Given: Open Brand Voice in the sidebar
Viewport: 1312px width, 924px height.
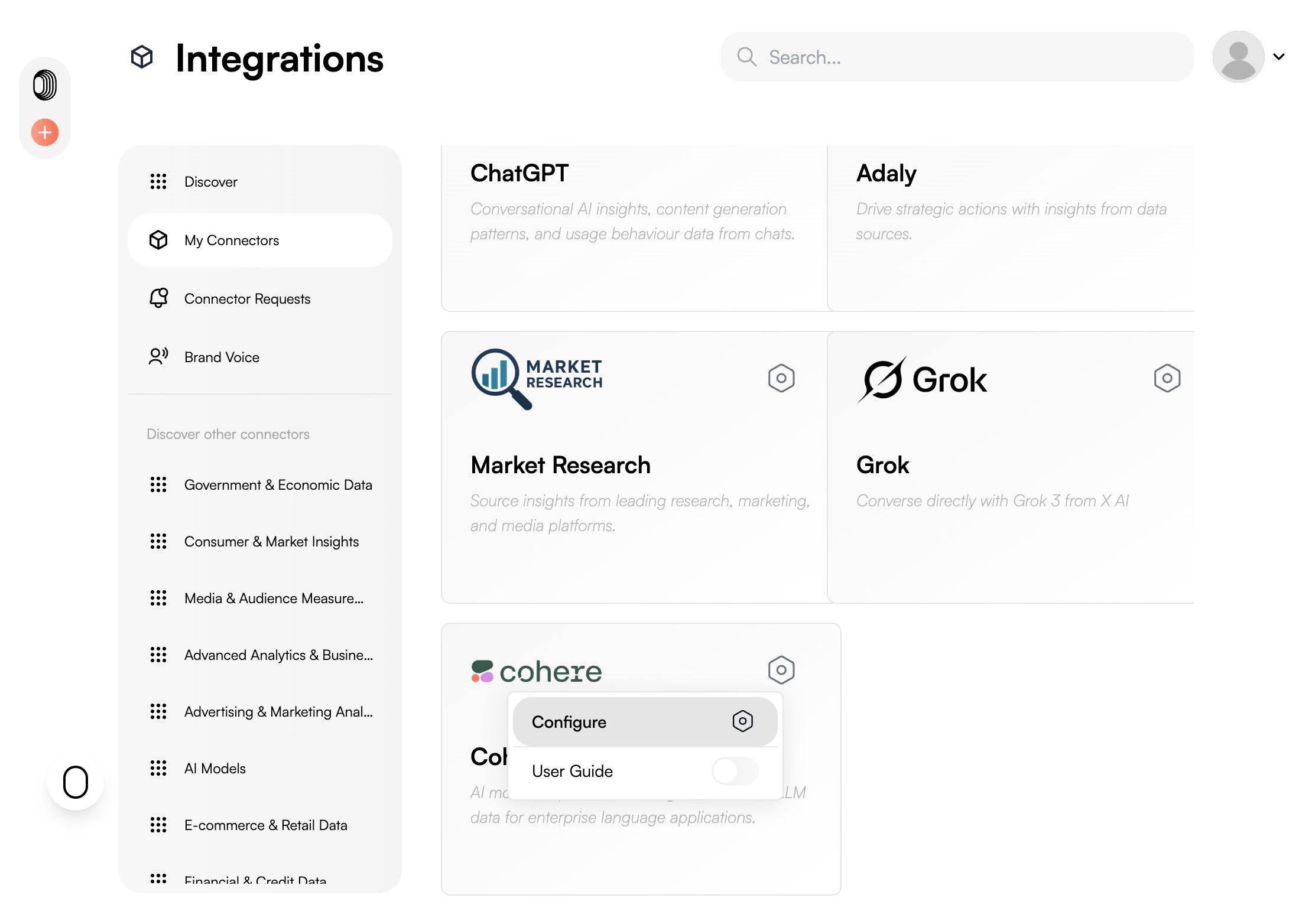Looking at the screenshot, I should pyautogui.click(x=222, y=357).
